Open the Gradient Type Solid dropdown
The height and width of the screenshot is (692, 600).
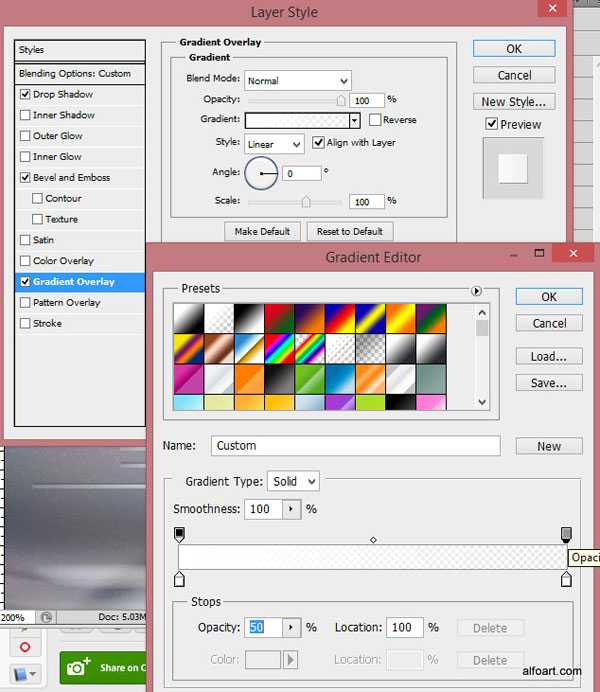(293, 481)
